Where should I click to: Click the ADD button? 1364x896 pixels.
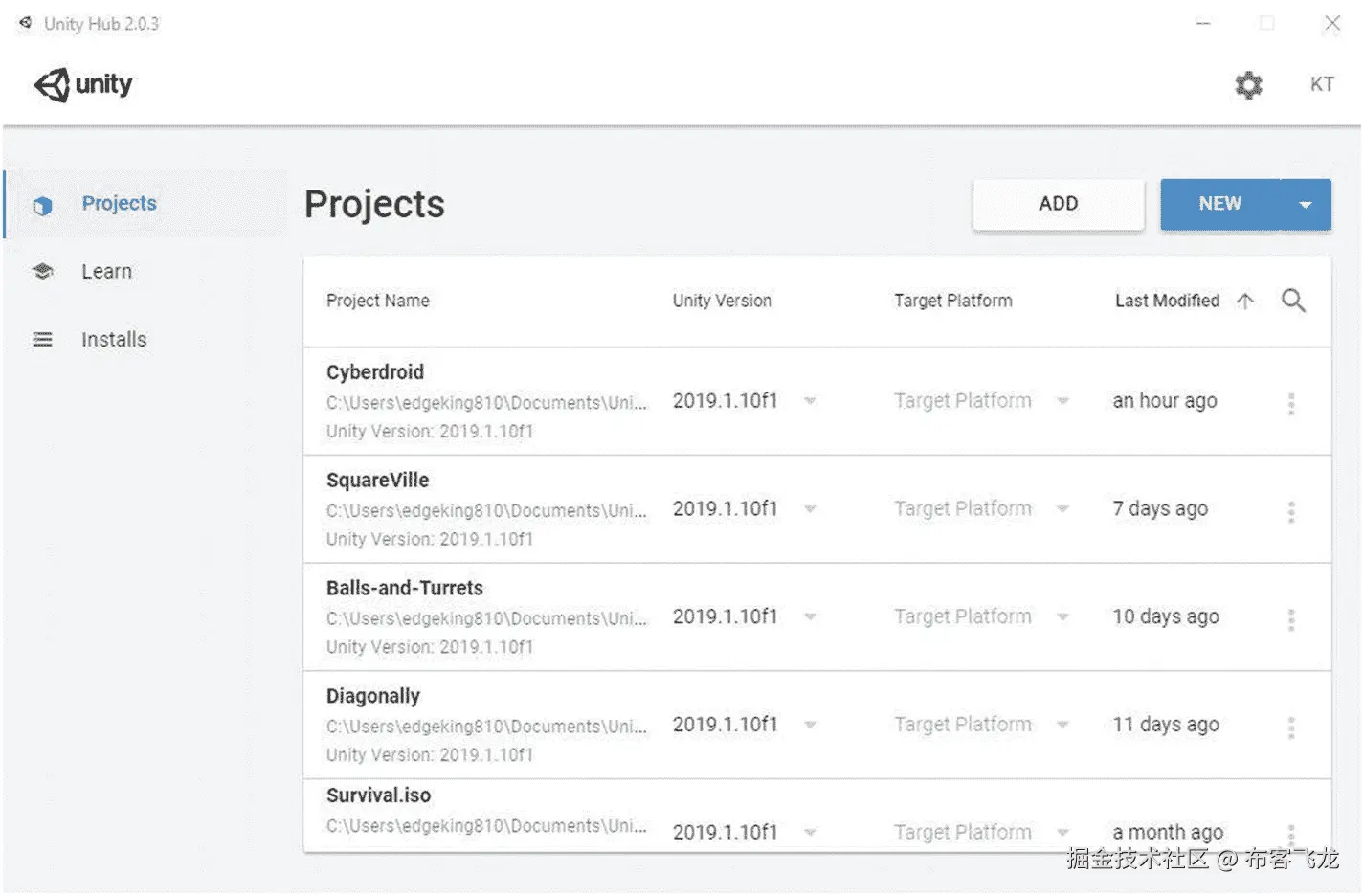click(1058, 204)
